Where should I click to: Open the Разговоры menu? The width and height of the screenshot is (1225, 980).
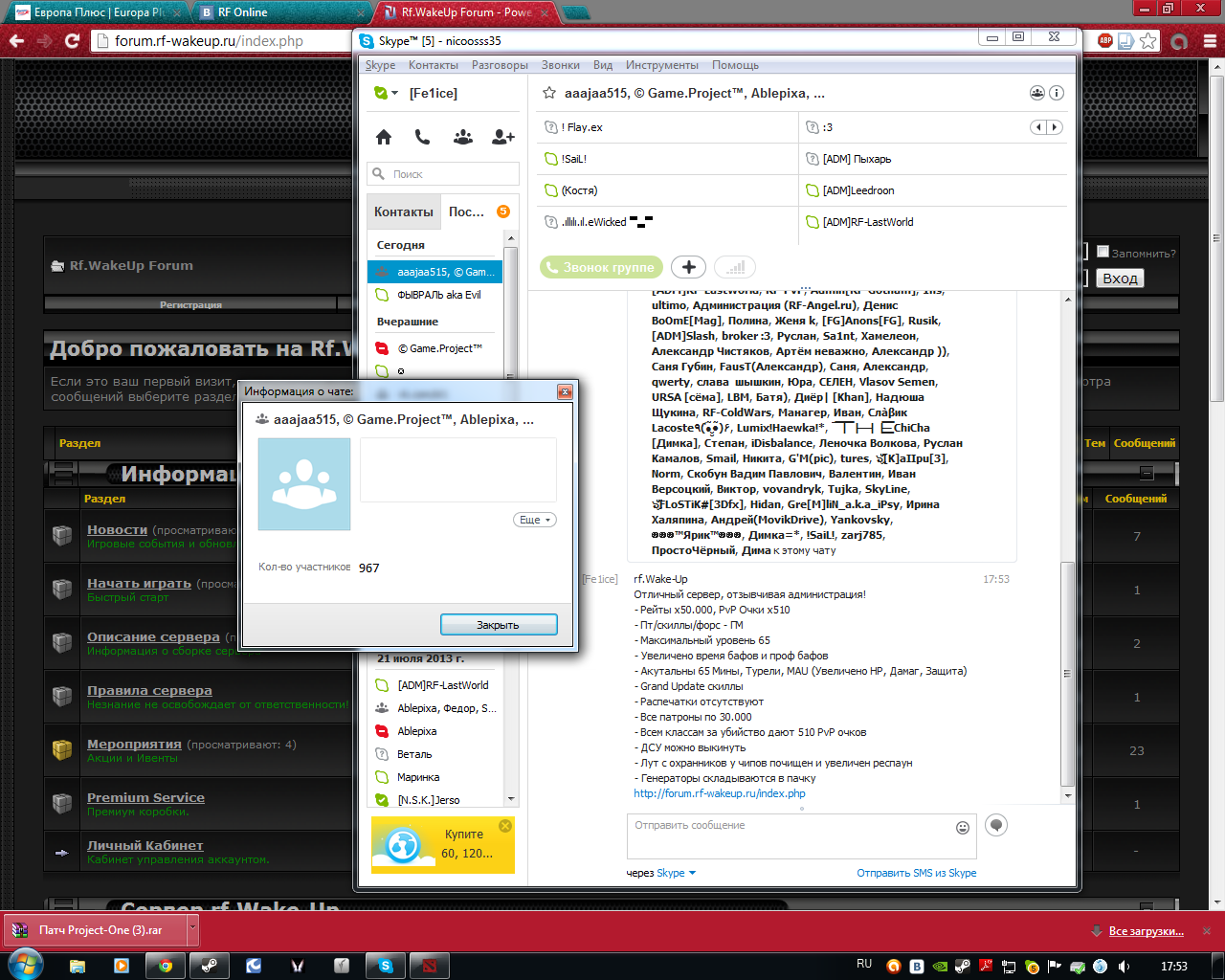(x=500, y=65)
